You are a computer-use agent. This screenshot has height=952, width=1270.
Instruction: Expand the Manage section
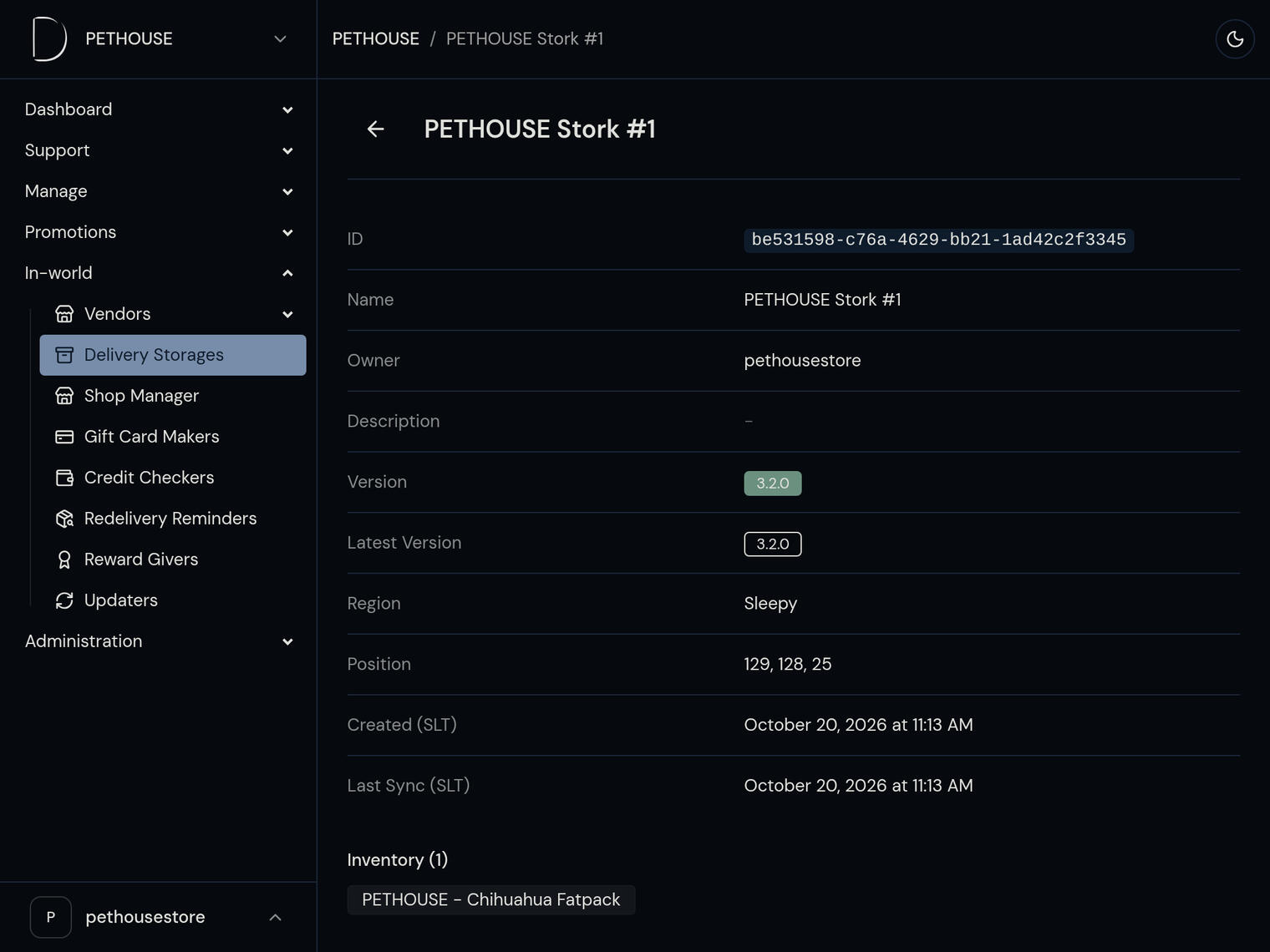point(159,191)
